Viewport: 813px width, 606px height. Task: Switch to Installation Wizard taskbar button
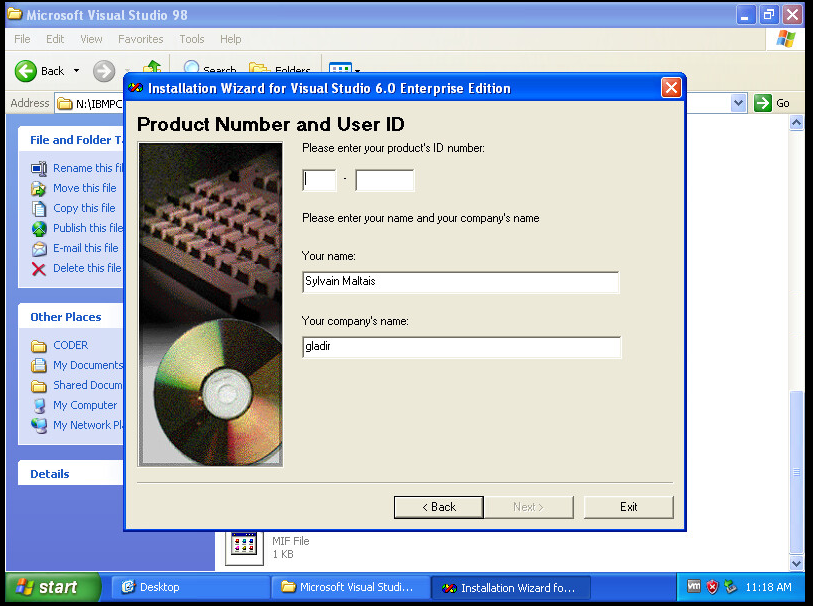511,588
